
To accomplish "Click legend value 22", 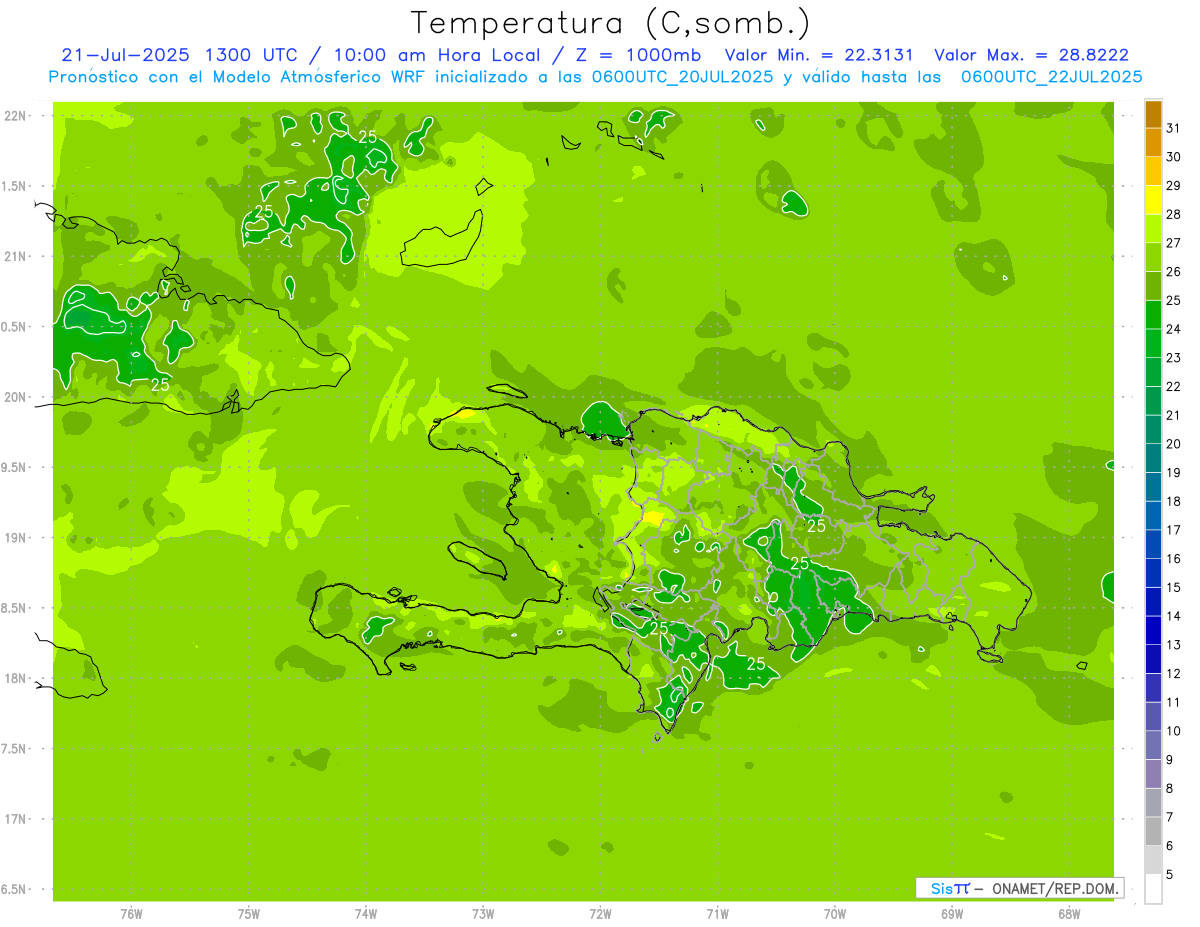I will click(1174, 387).
